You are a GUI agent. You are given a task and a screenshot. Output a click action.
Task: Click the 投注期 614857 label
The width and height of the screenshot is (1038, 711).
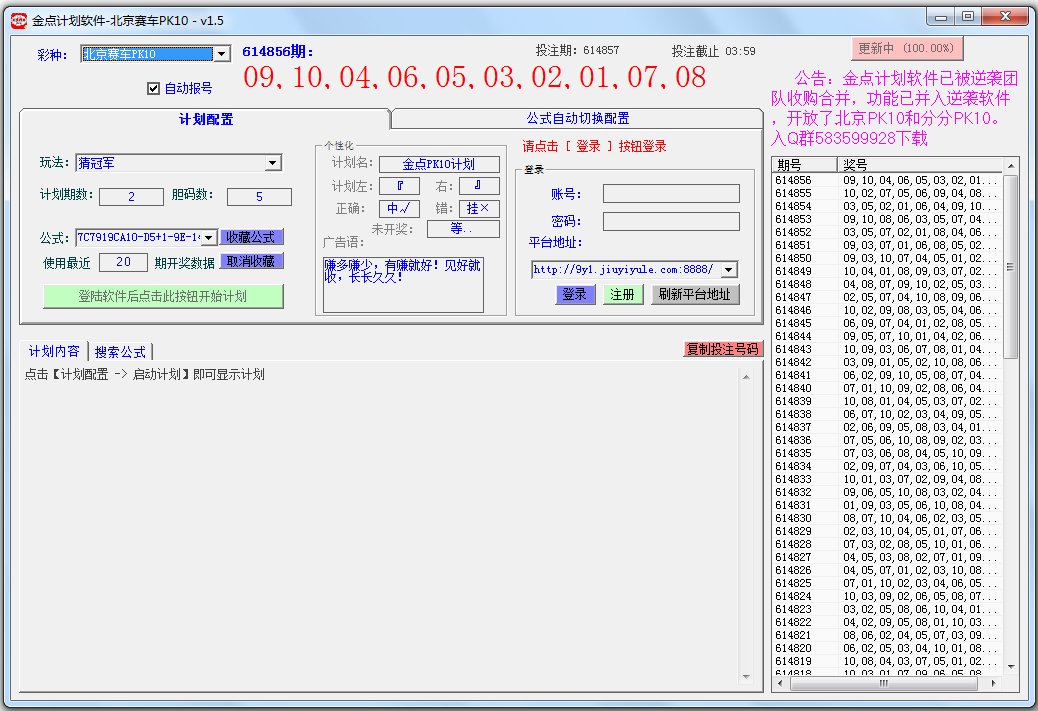tap(577, 50)
